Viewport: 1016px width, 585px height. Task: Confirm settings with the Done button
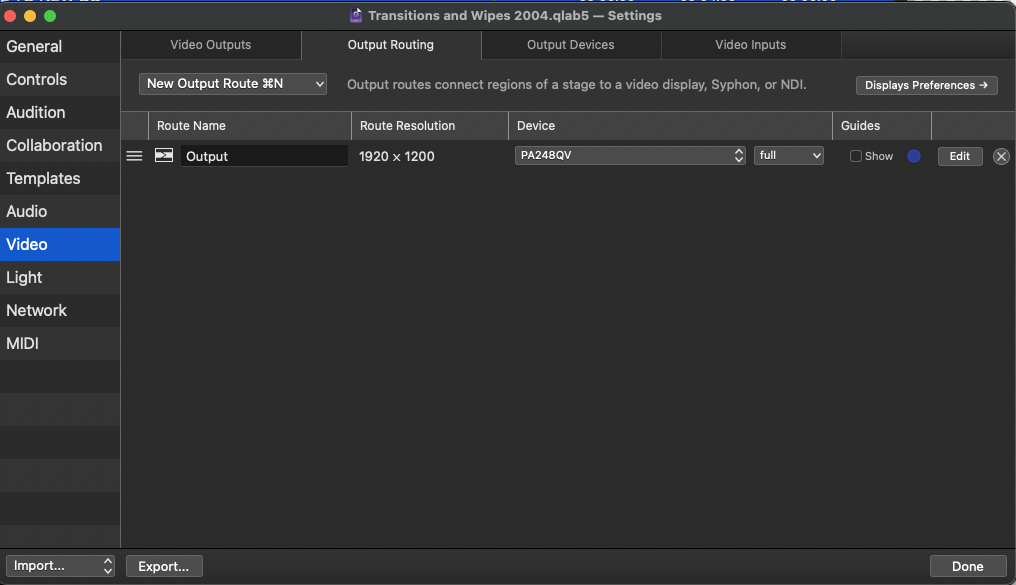coord(967,565)
